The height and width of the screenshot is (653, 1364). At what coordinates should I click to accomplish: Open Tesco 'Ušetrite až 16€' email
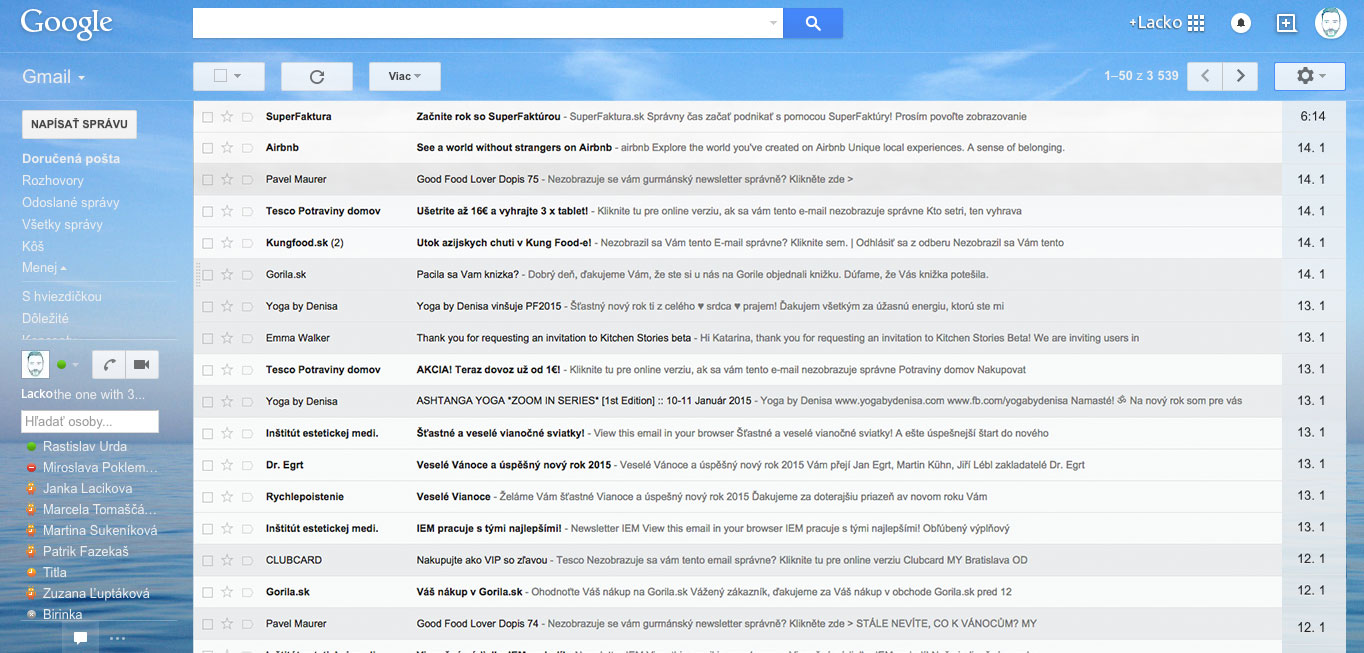tap(738, 211)
